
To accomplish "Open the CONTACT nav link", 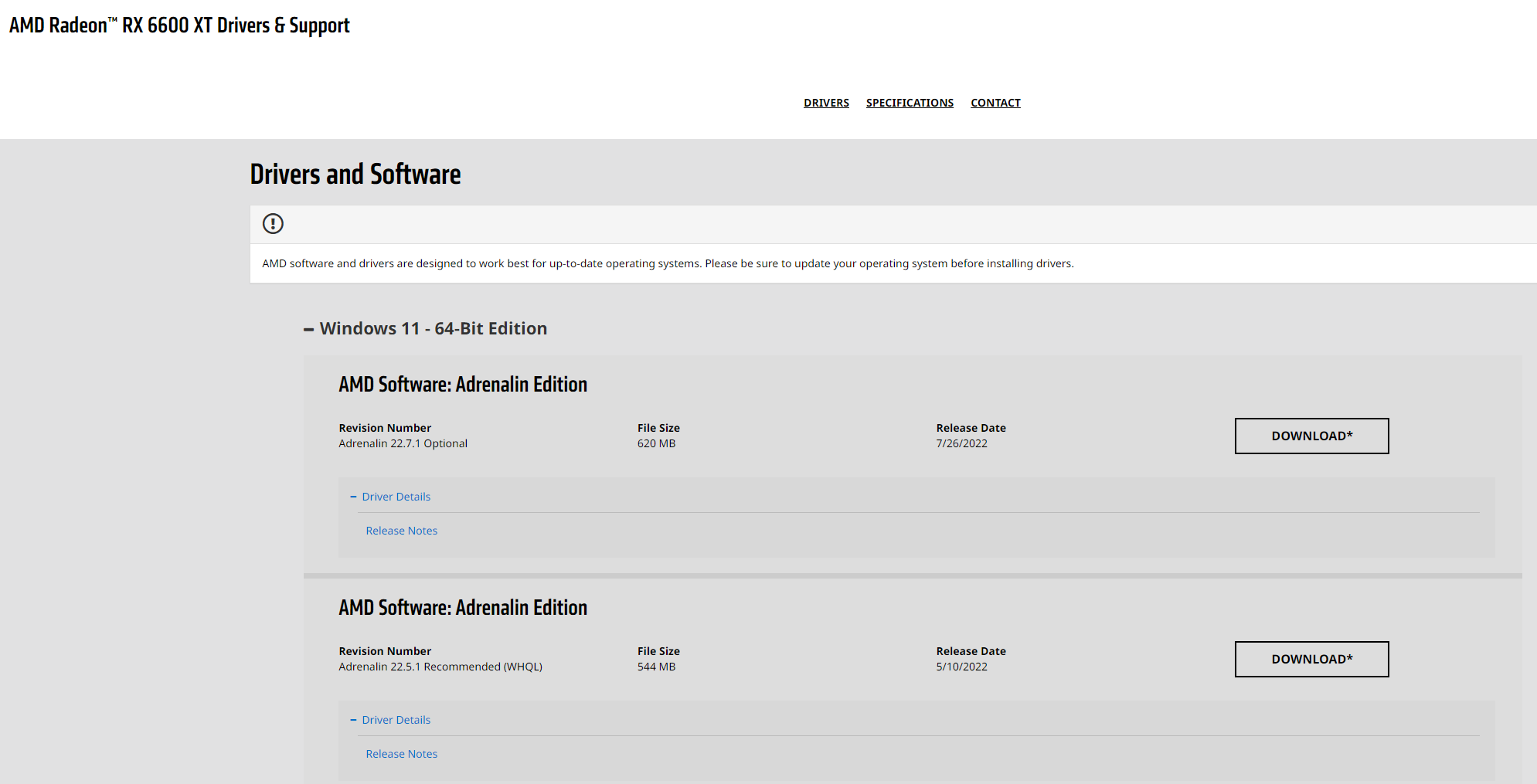I will point(995,103).
